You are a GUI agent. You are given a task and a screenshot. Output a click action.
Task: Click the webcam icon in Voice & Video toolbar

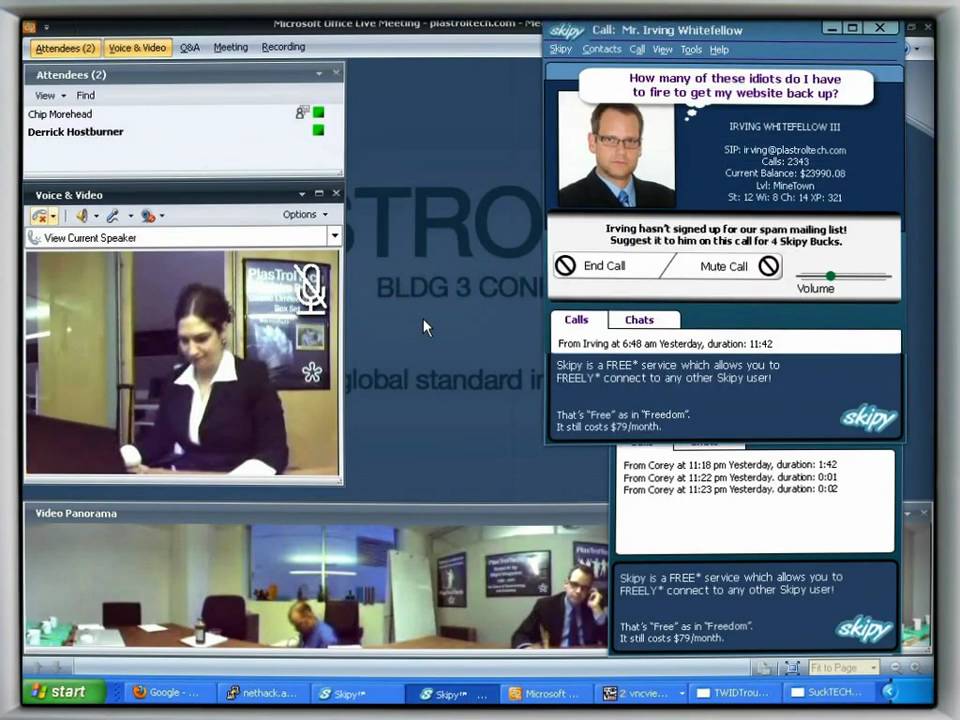click(x=148, y=216)
